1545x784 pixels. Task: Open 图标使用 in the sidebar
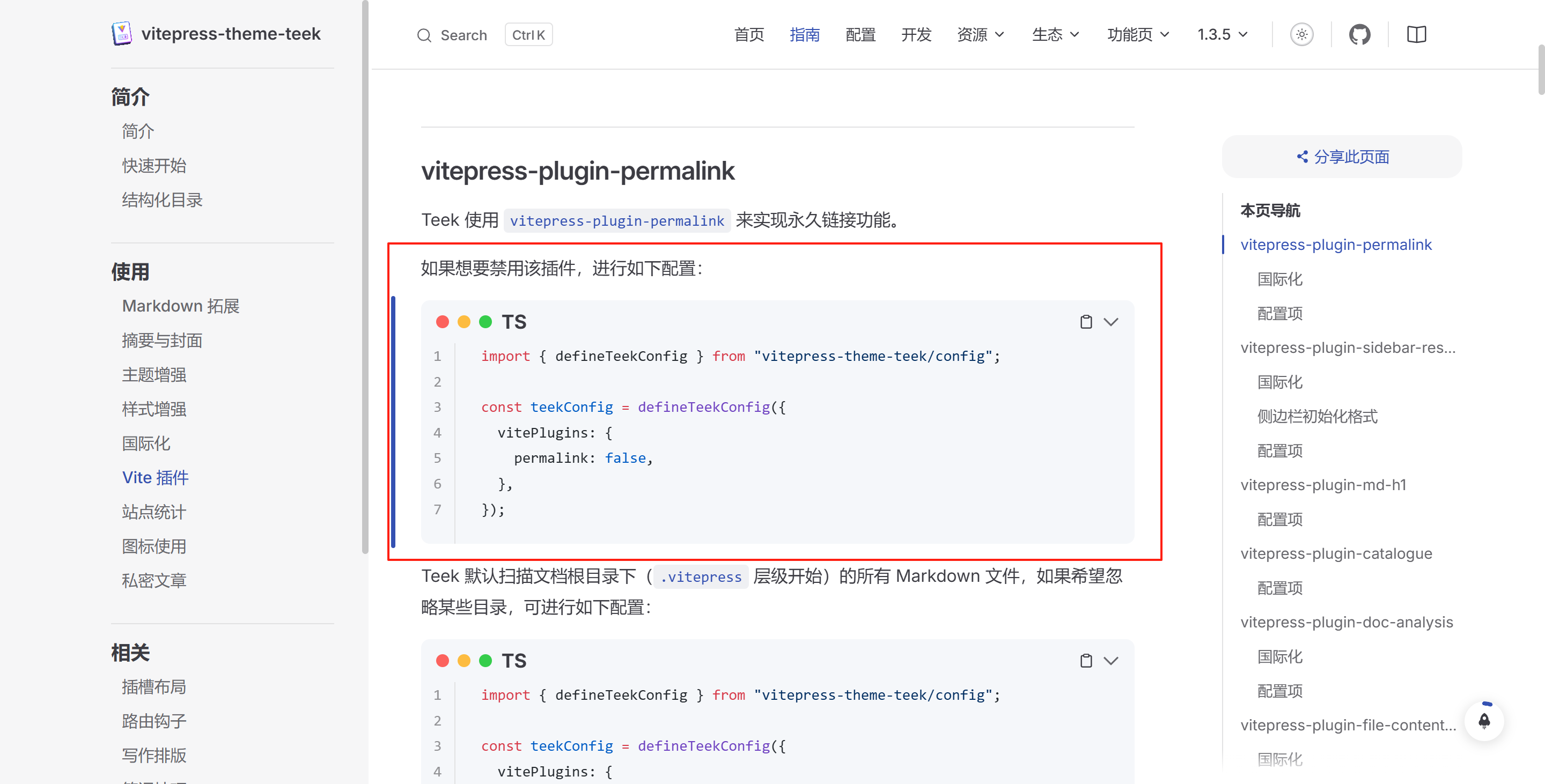point(154,546)
